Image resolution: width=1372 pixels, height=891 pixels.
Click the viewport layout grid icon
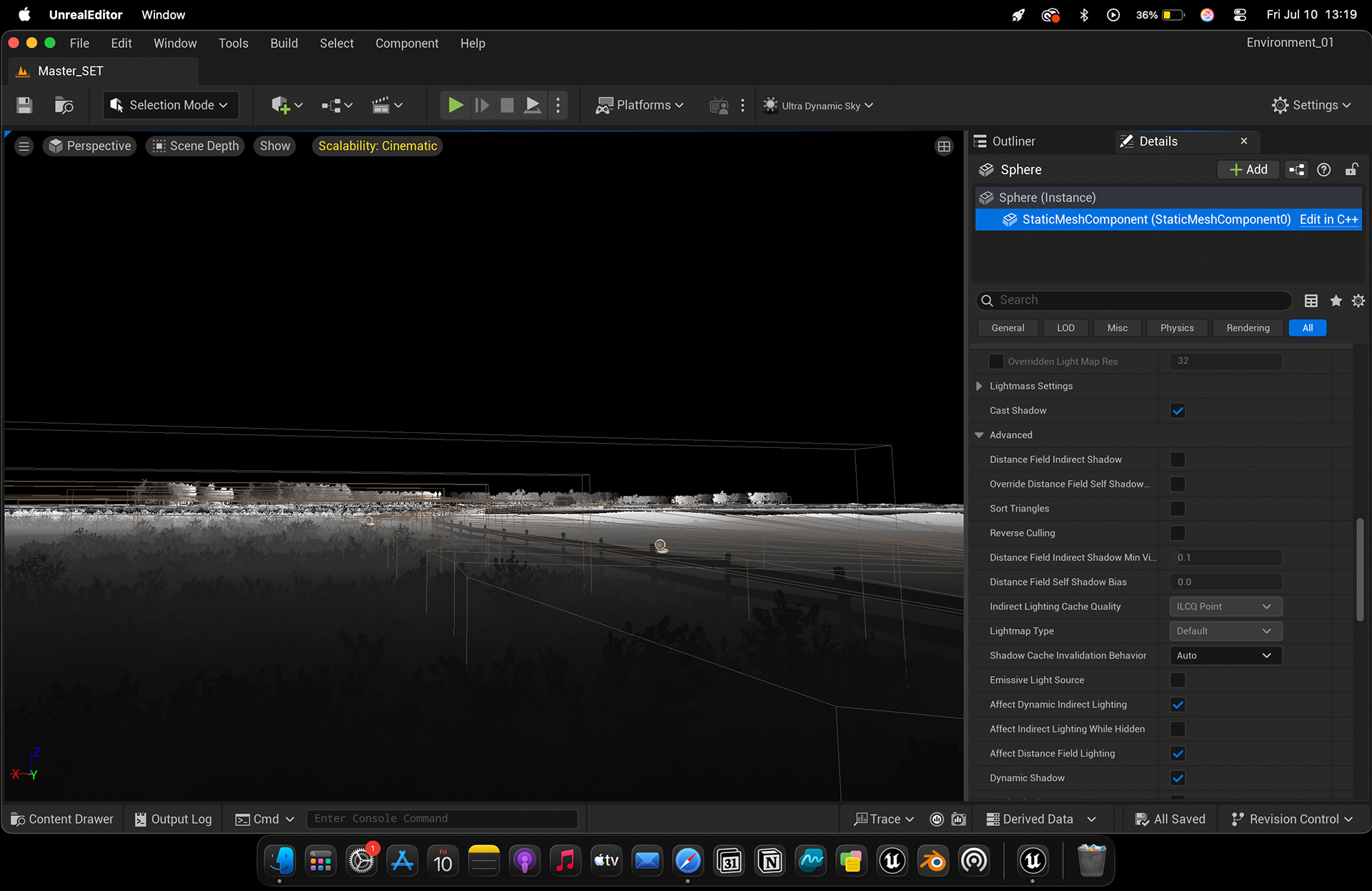[944, 146]
